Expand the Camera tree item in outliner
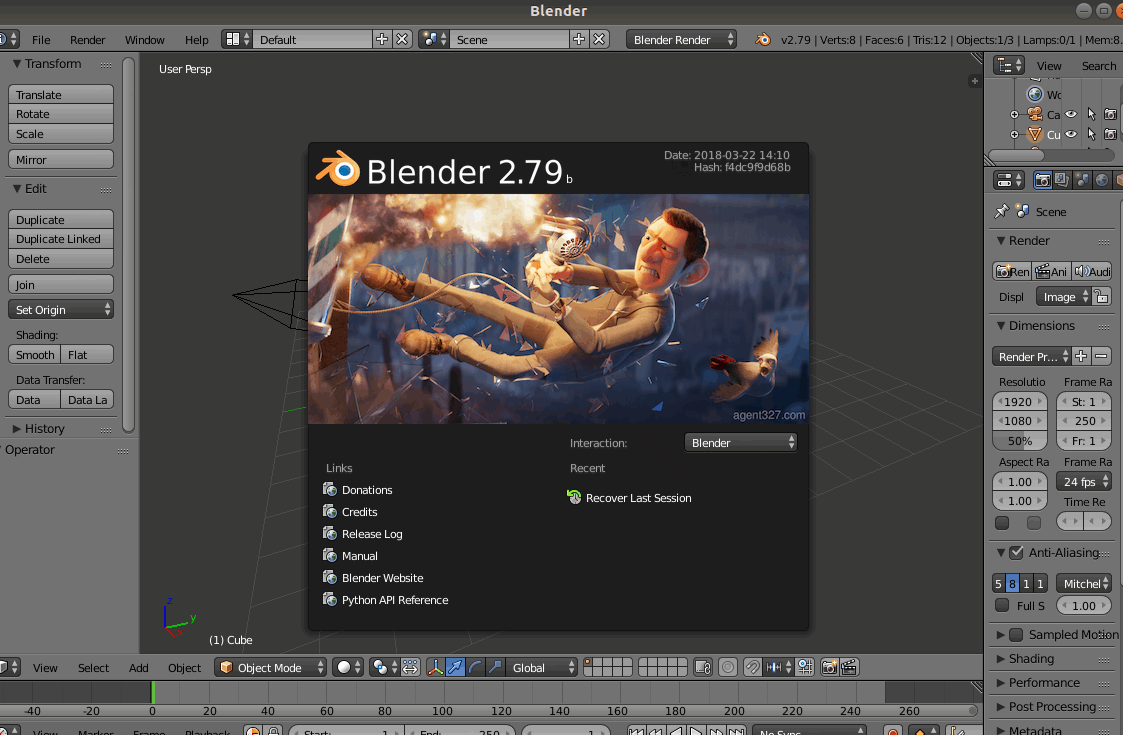The width and height of the screenshot is (1123, 735). click(x=1014, y=115)
